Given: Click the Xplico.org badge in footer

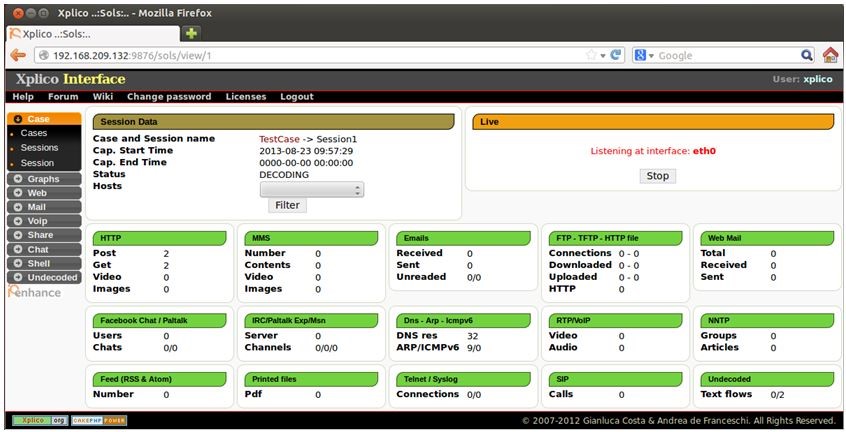Looking at the screenshot, I should [x=40, y=420].
